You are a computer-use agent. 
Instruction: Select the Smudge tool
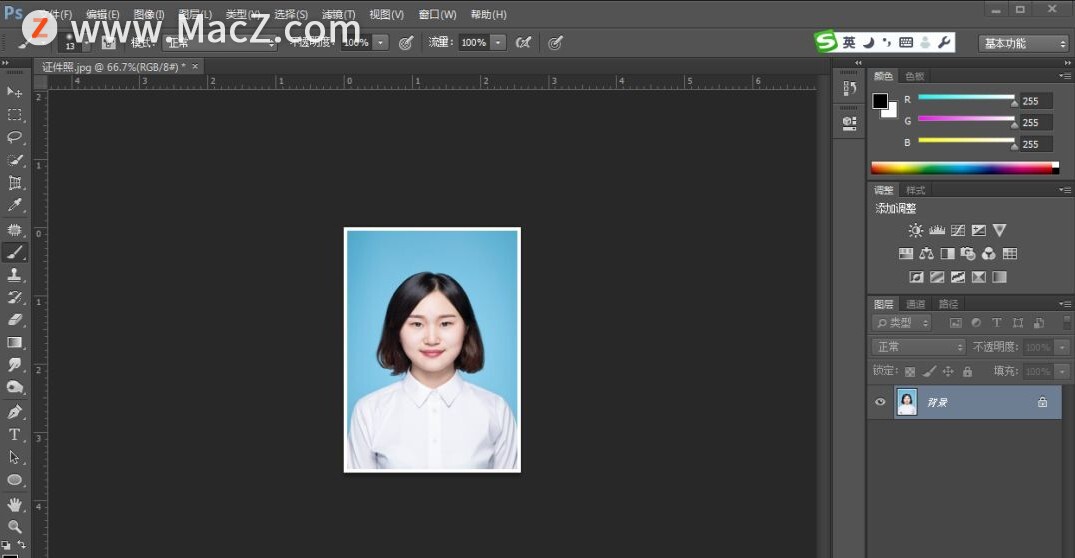(14, 365)
